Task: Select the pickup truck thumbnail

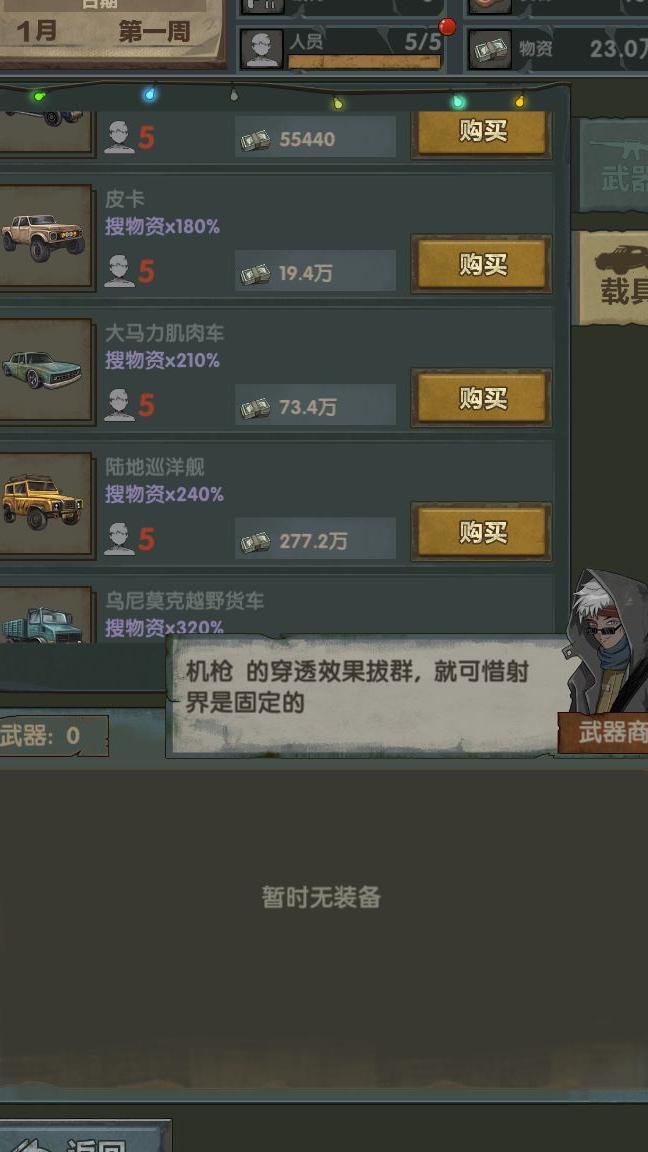Action: click(44, 237)
